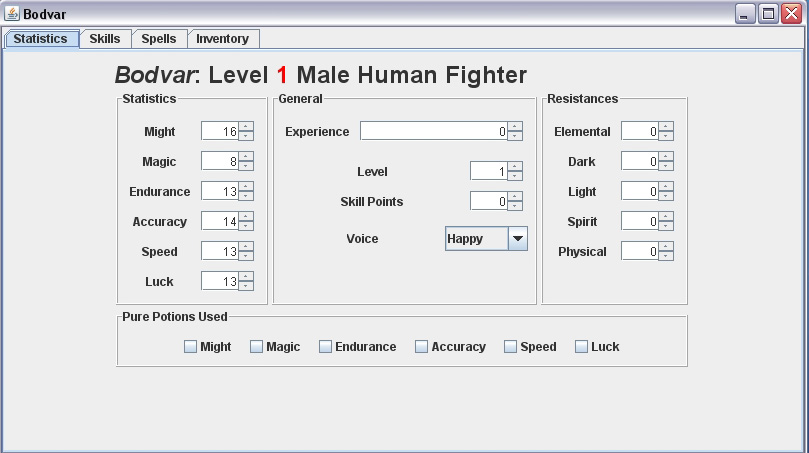Screen dimensions: 809x453
Task: Decrease Luck stat with down arrow
Action: (246, 285)
